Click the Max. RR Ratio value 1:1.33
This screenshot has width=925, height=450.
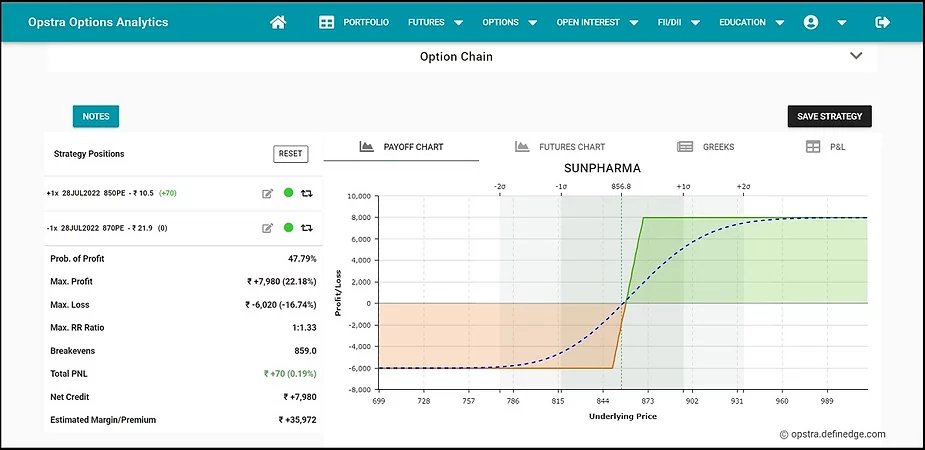[x=304, y=328]
